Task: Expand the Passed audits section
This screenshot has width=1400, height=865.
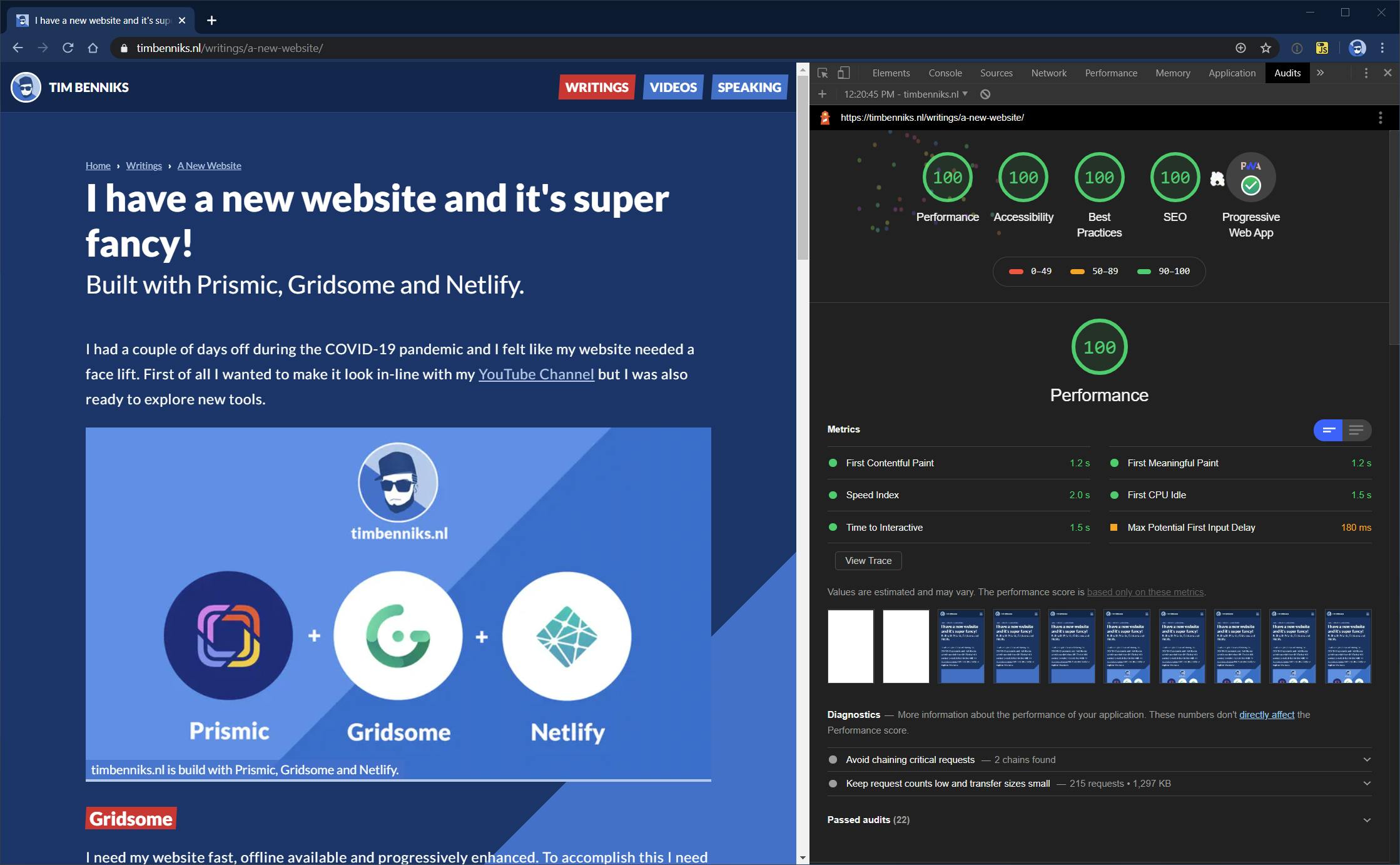Action: (1099, 819)
